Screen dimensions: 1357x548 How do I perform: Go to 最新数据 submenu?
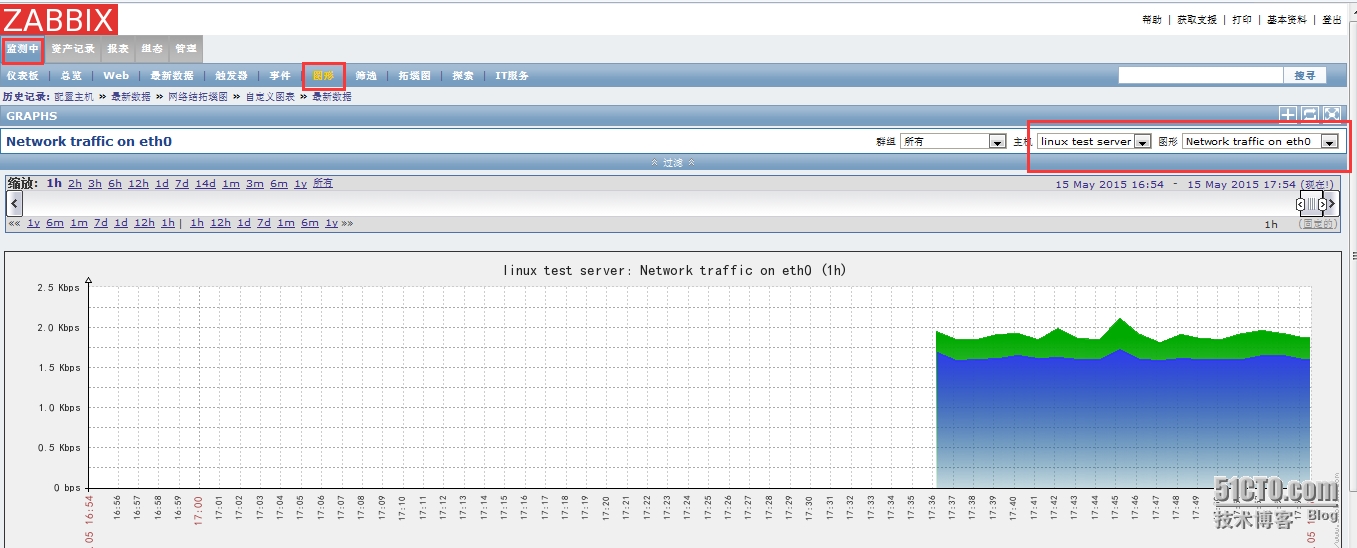pos(172,75)
